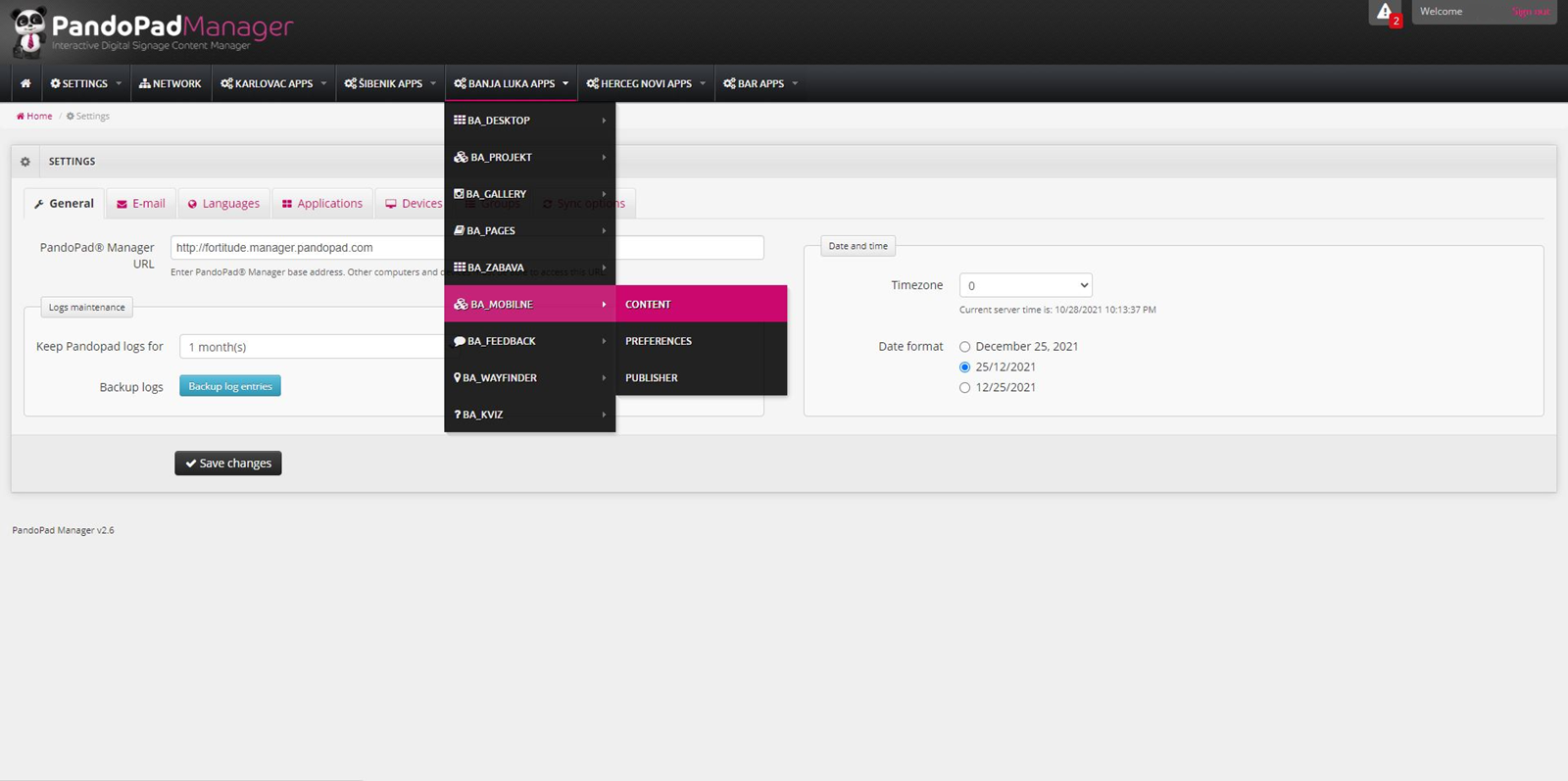Viewport: 1568px width, 781px height.
Task: Select the 25/12/2021 date format
Action: pyautogui.click(x=965, y=367)
